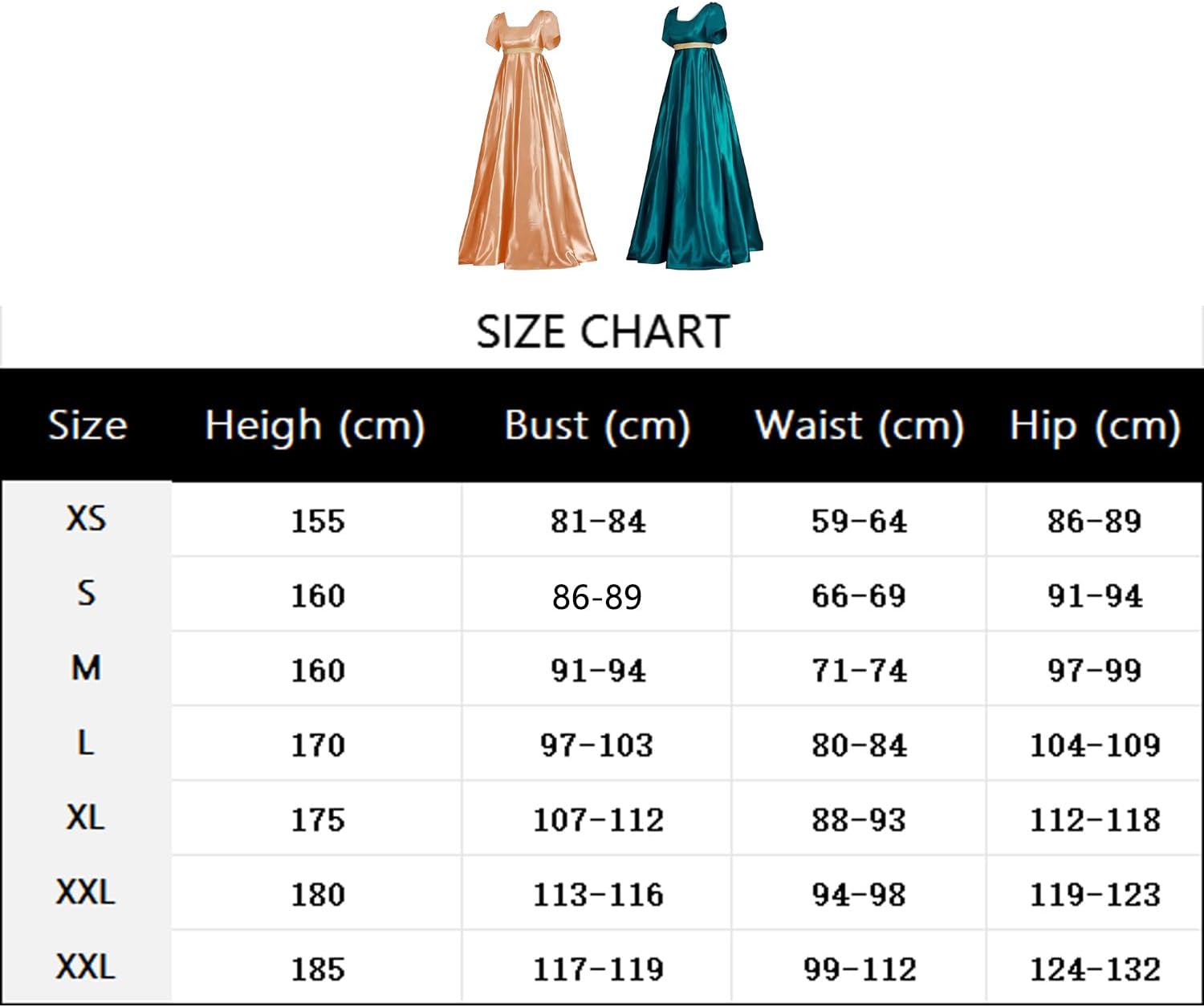
Task: Click the teal green dress image
Action: (x=695, y=140)
